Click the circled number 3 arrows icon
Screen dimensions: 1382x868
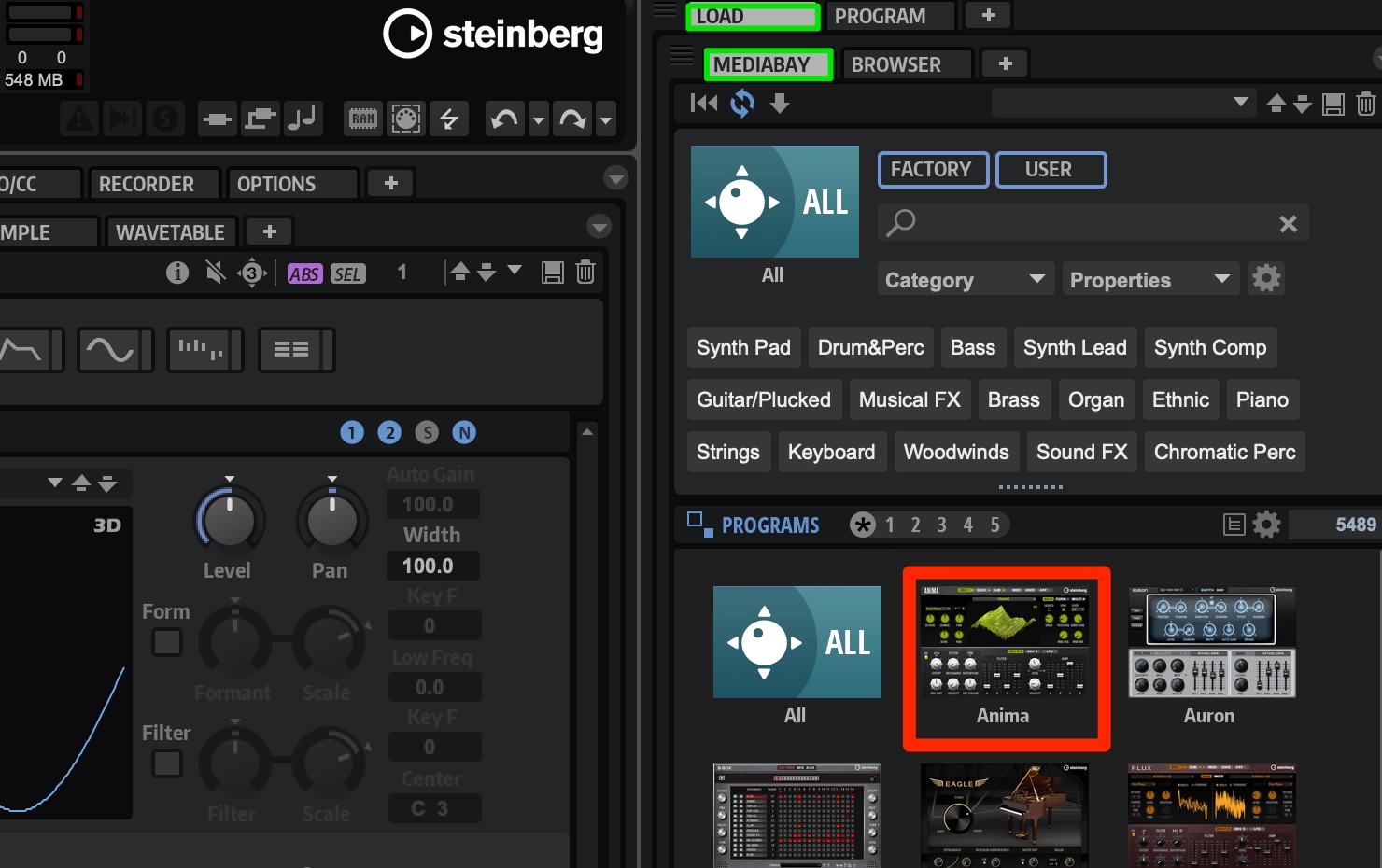[x=252, y=273]
